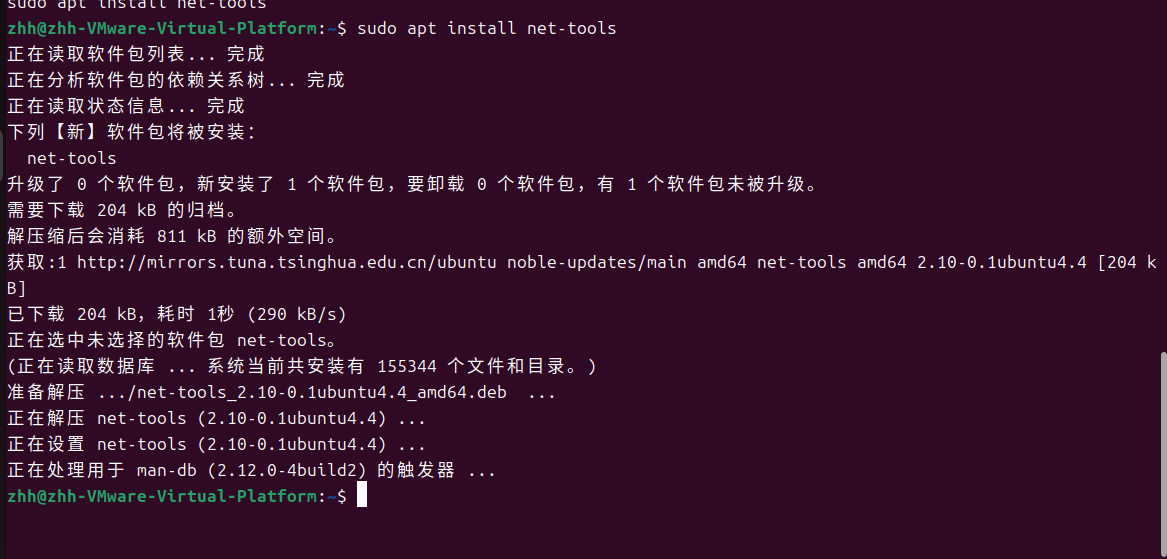Click the '正在读取软件包列表' output line
The height and width of the screenshot is (559, 1167).
click(136, 54)
